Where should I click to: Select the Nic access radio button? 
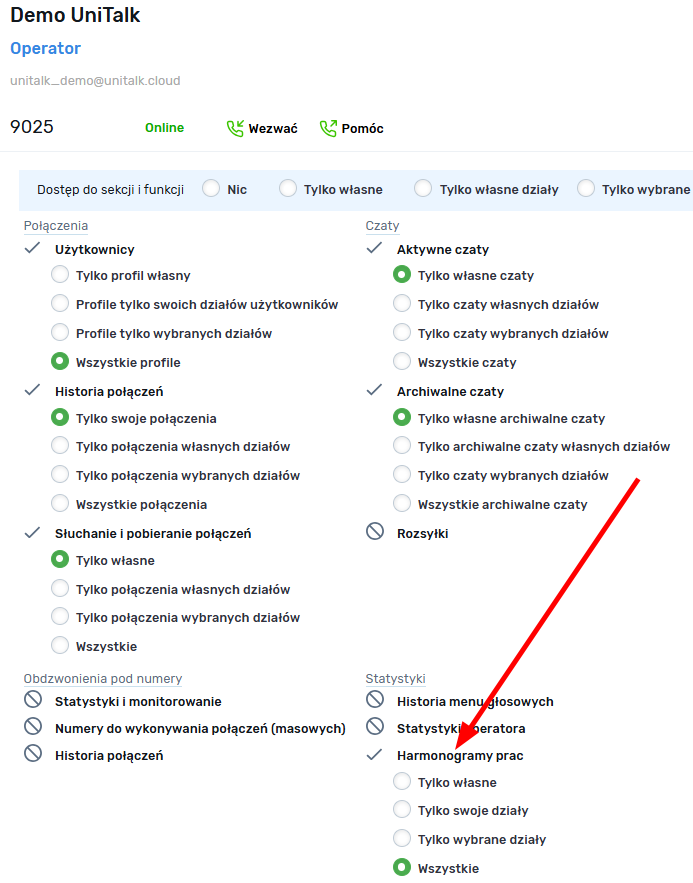[x=211, y=188]
